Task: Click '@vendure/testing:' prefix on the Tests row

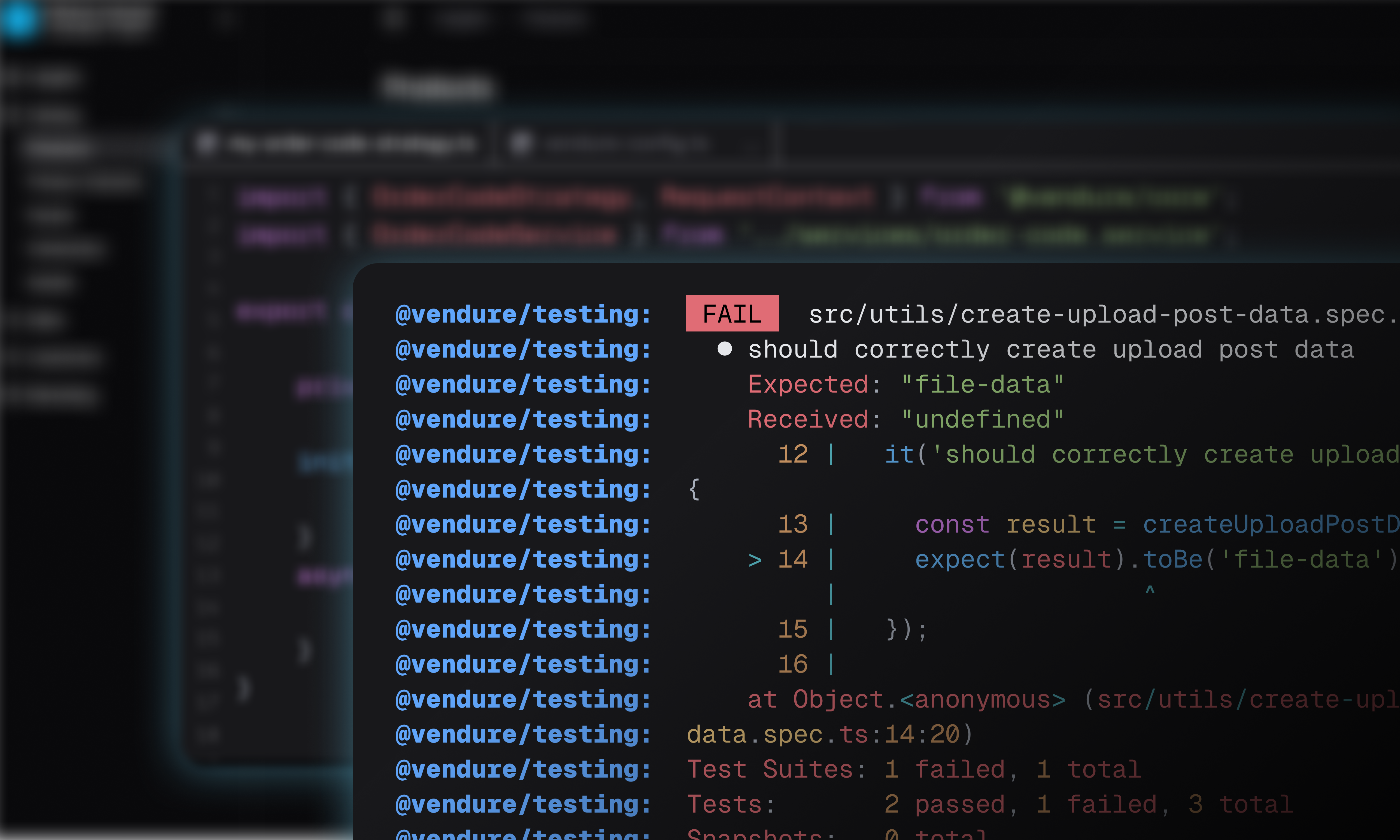Action: pos(523,804)
